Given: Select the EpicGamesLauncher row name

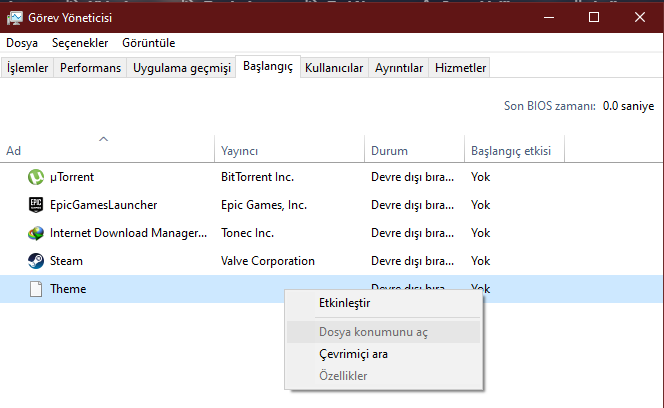Looking at the screenshot, I should (103, 205).
